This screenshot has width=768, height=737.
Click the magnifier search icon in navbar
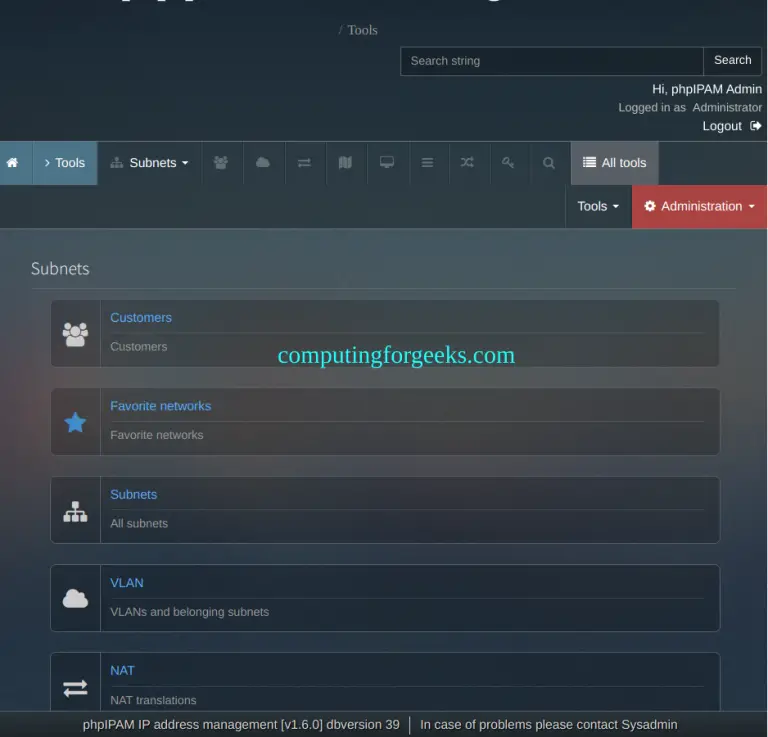(549, 163)
